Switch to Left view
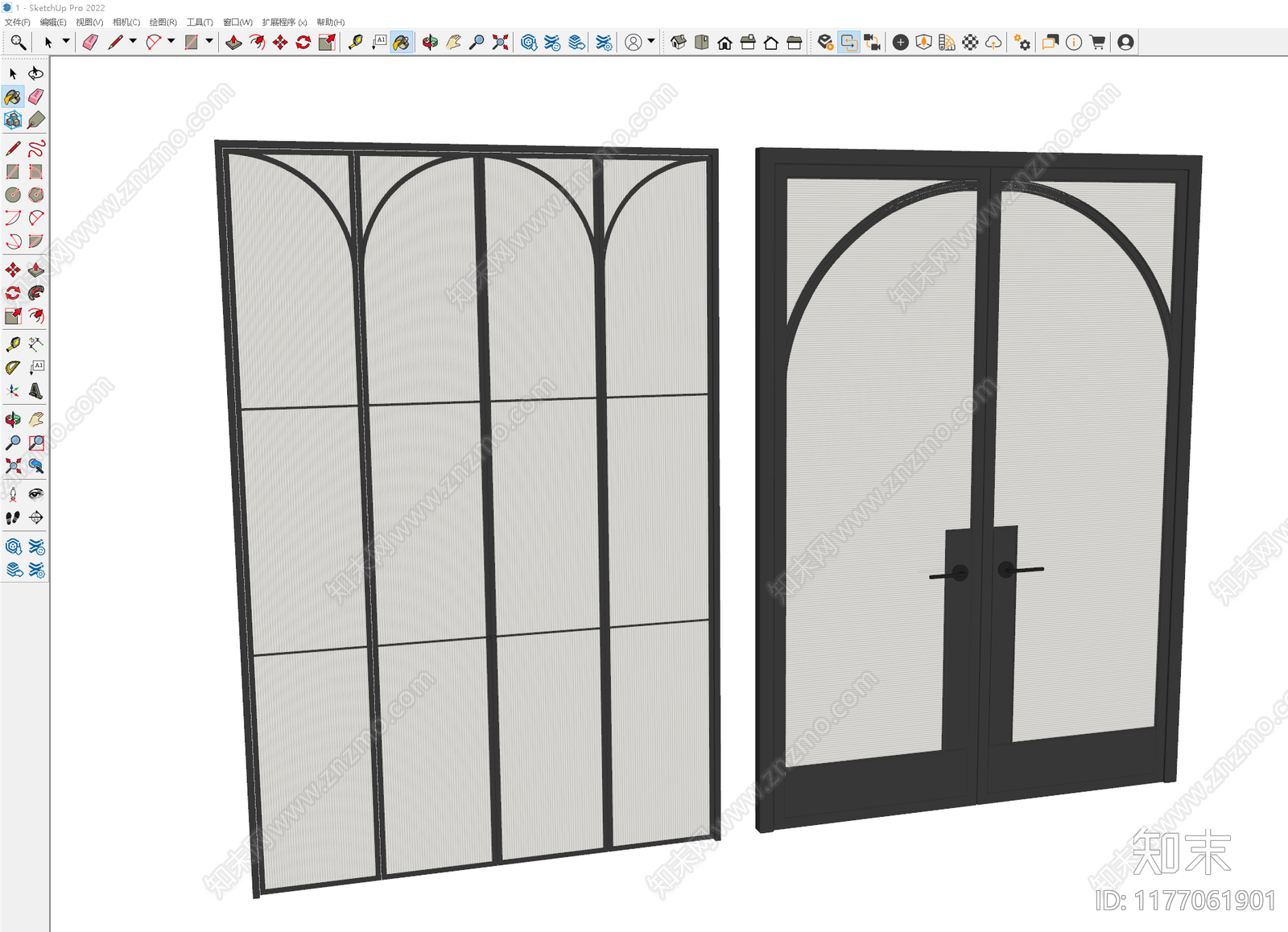Image resolution: width=1288 pixels, height=932 pixels. (794, 42)
